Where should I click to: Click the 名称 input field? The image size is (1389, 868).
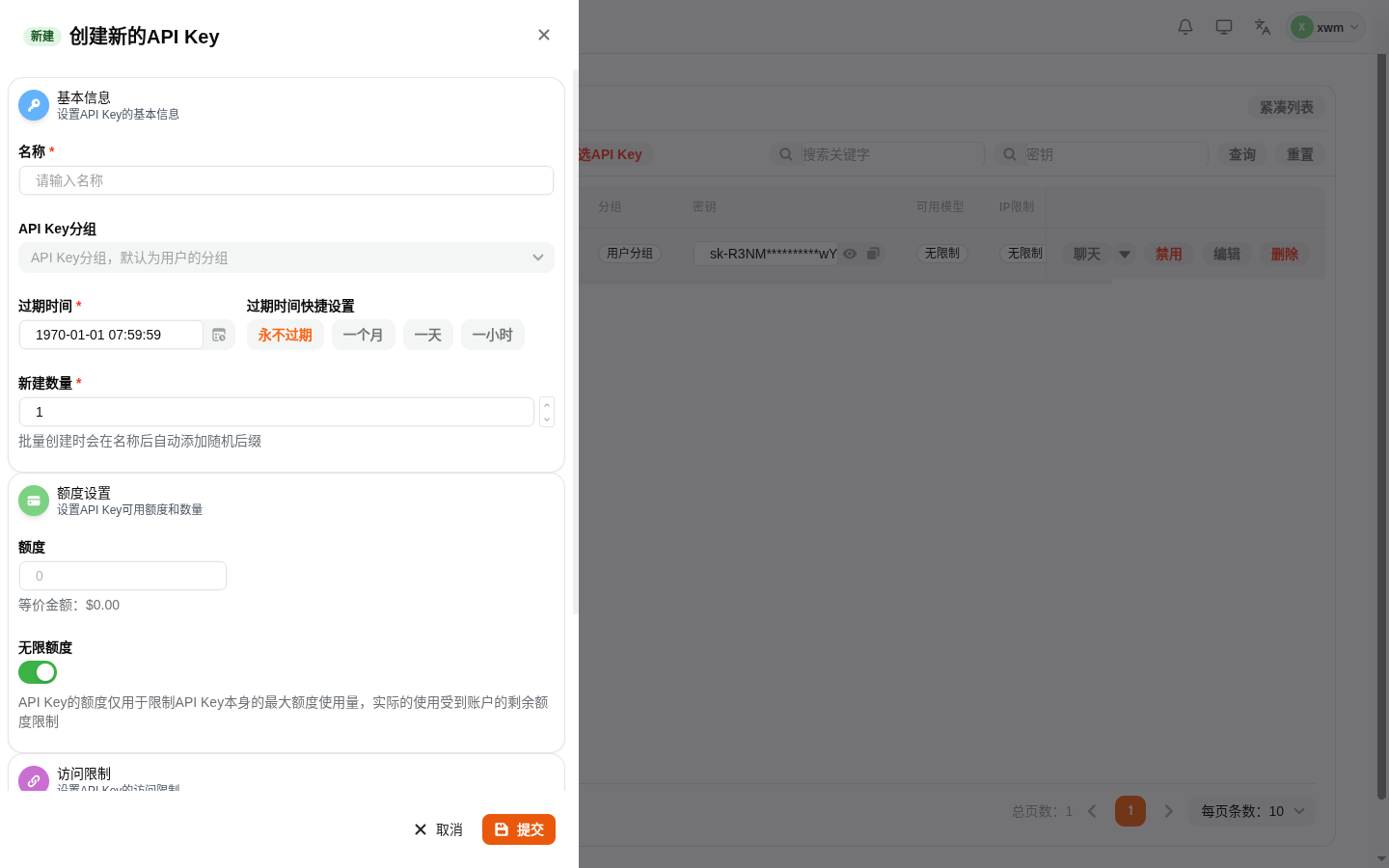click(x=286, y=180)
